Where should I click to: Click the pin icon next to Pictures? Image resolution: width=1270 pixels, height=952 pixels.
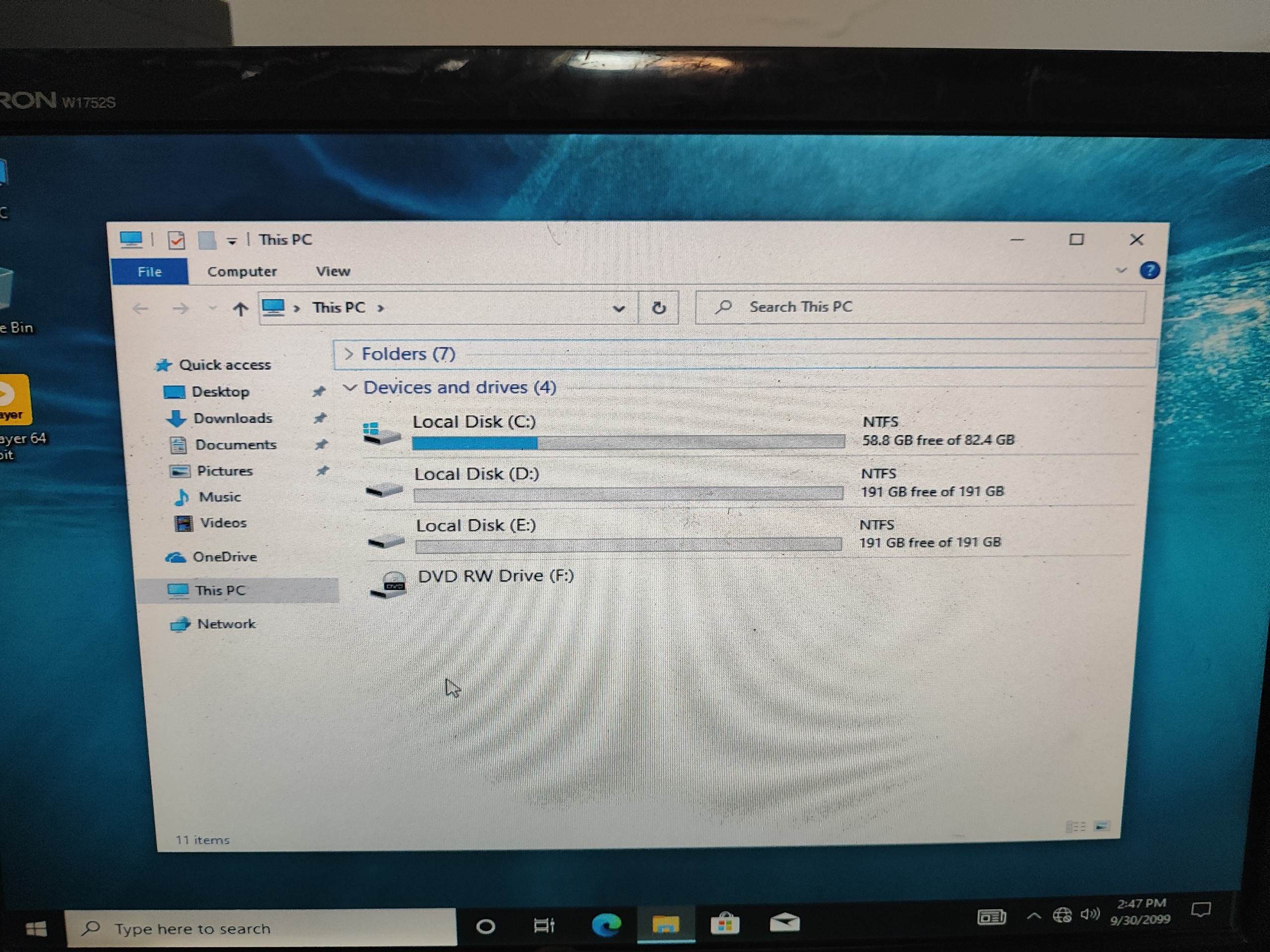point(322,471)
